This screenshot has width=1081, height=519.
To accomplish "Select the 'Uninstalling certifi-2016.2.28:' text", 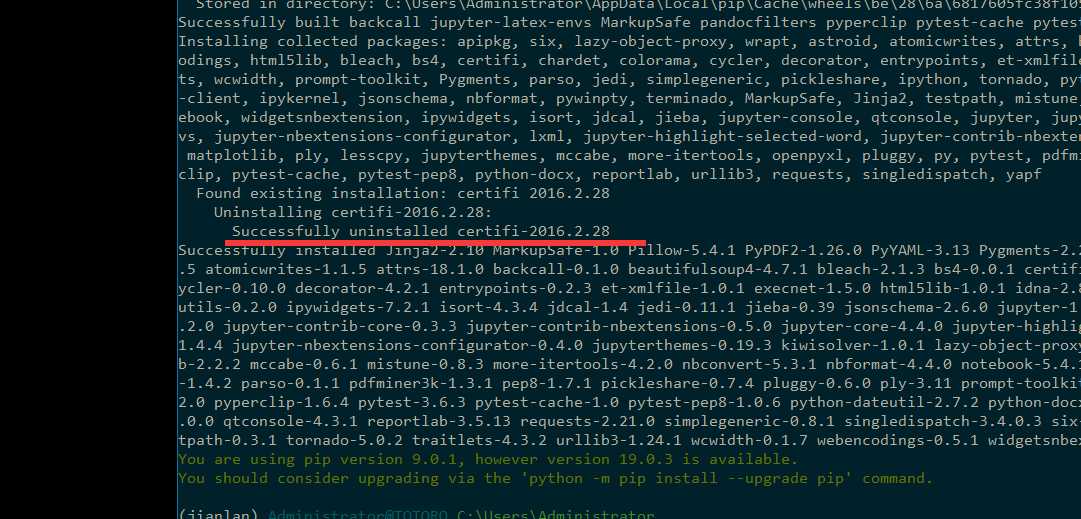I will click(x=353, y=212).
